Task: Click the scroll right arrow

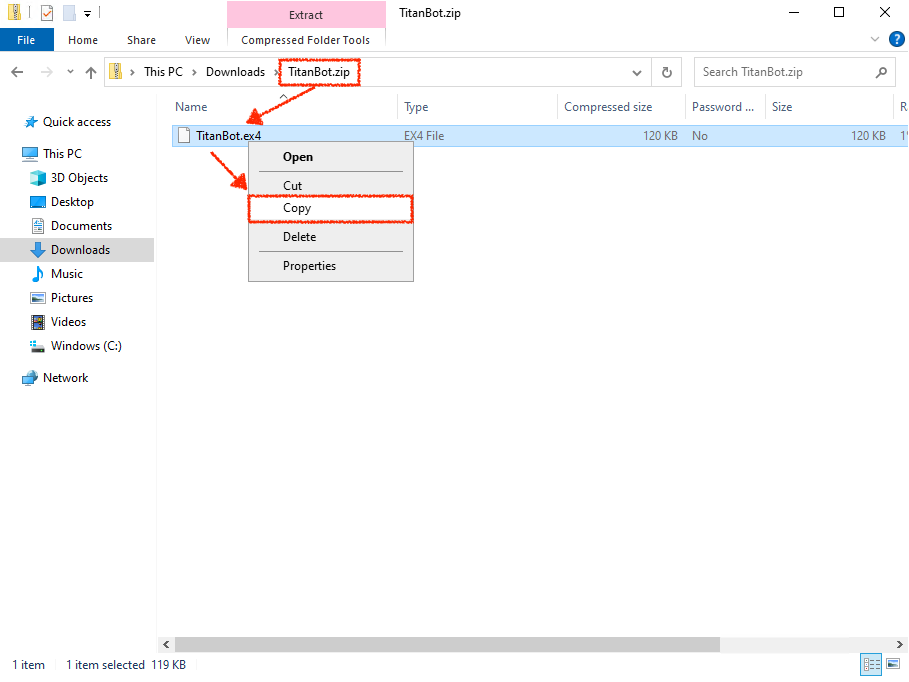Action: (899, 644)
